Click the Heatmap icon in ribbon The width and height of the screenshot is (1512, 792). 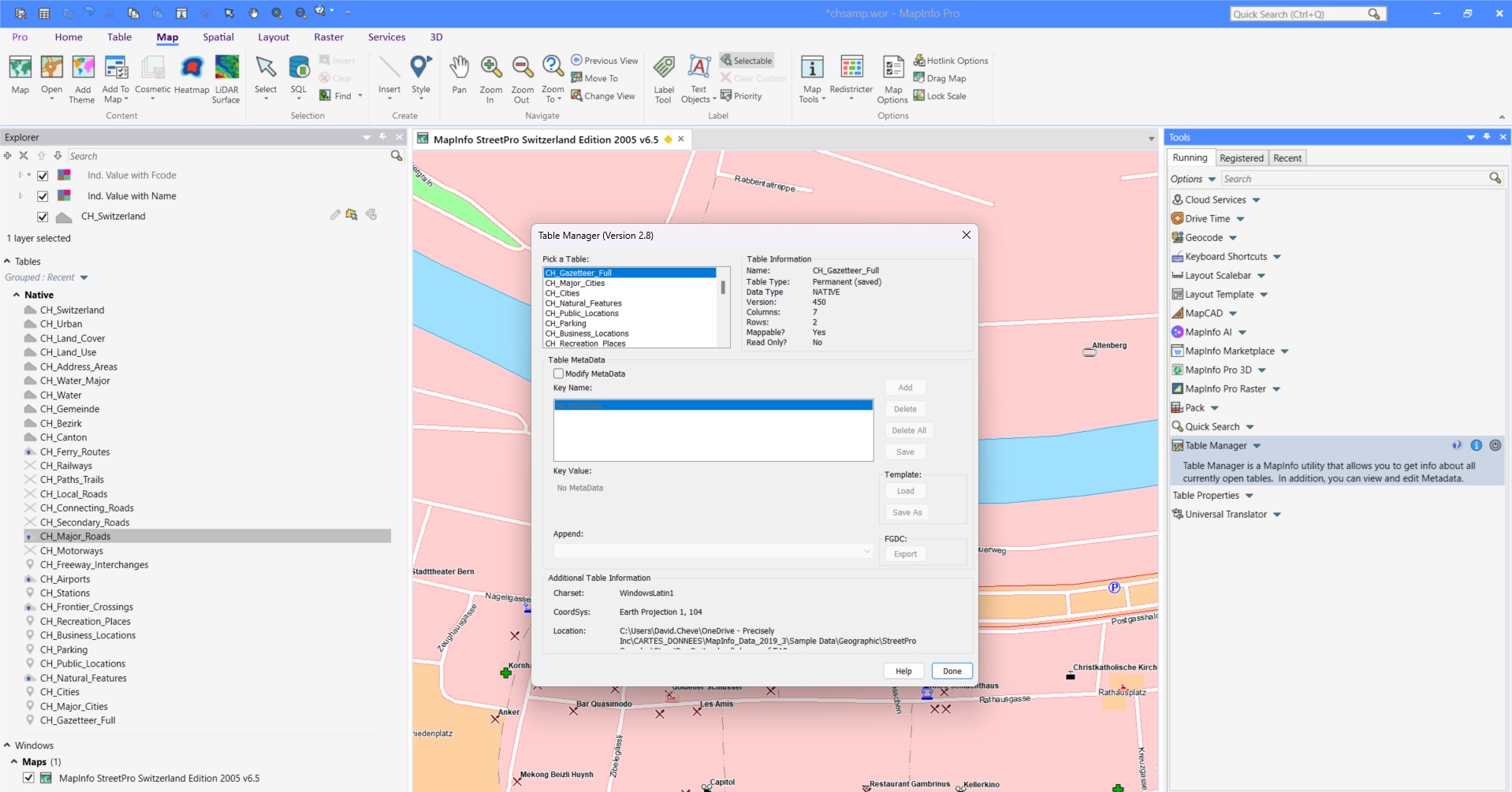pos(192,76)
